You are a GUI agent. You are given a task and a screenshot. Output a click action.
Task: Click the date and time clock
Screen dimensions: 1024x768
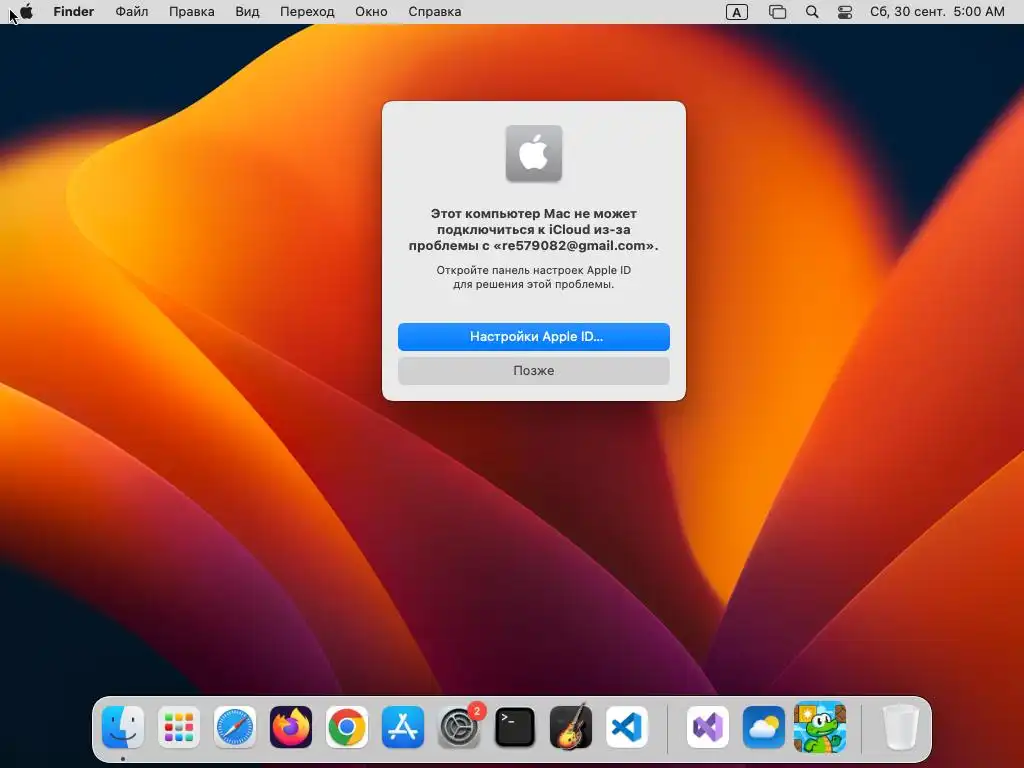pos(937,12)
